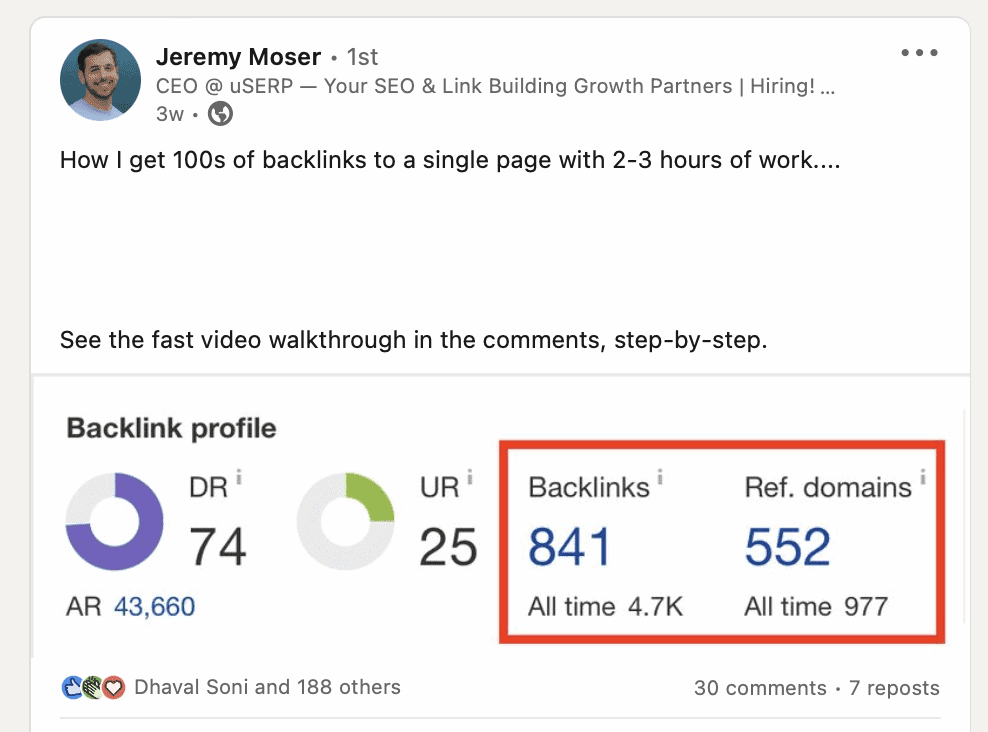Click the 841 backlinks number
The width and height of the screenshot is (988, 732).
(570, 546)
